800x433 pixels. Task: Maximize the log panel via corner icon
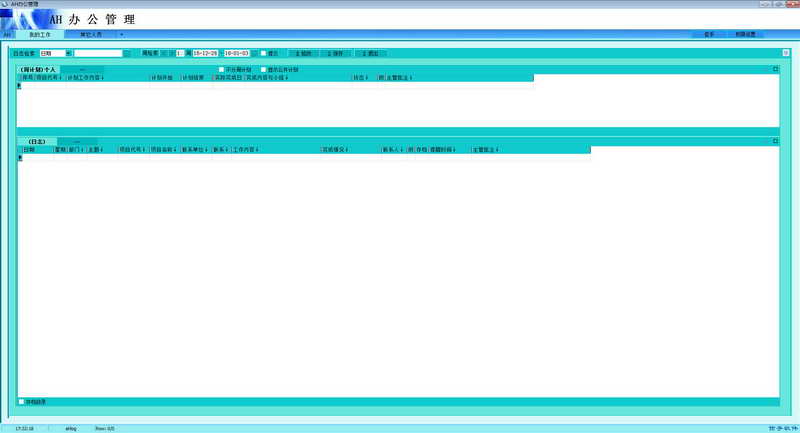(774, 141)
